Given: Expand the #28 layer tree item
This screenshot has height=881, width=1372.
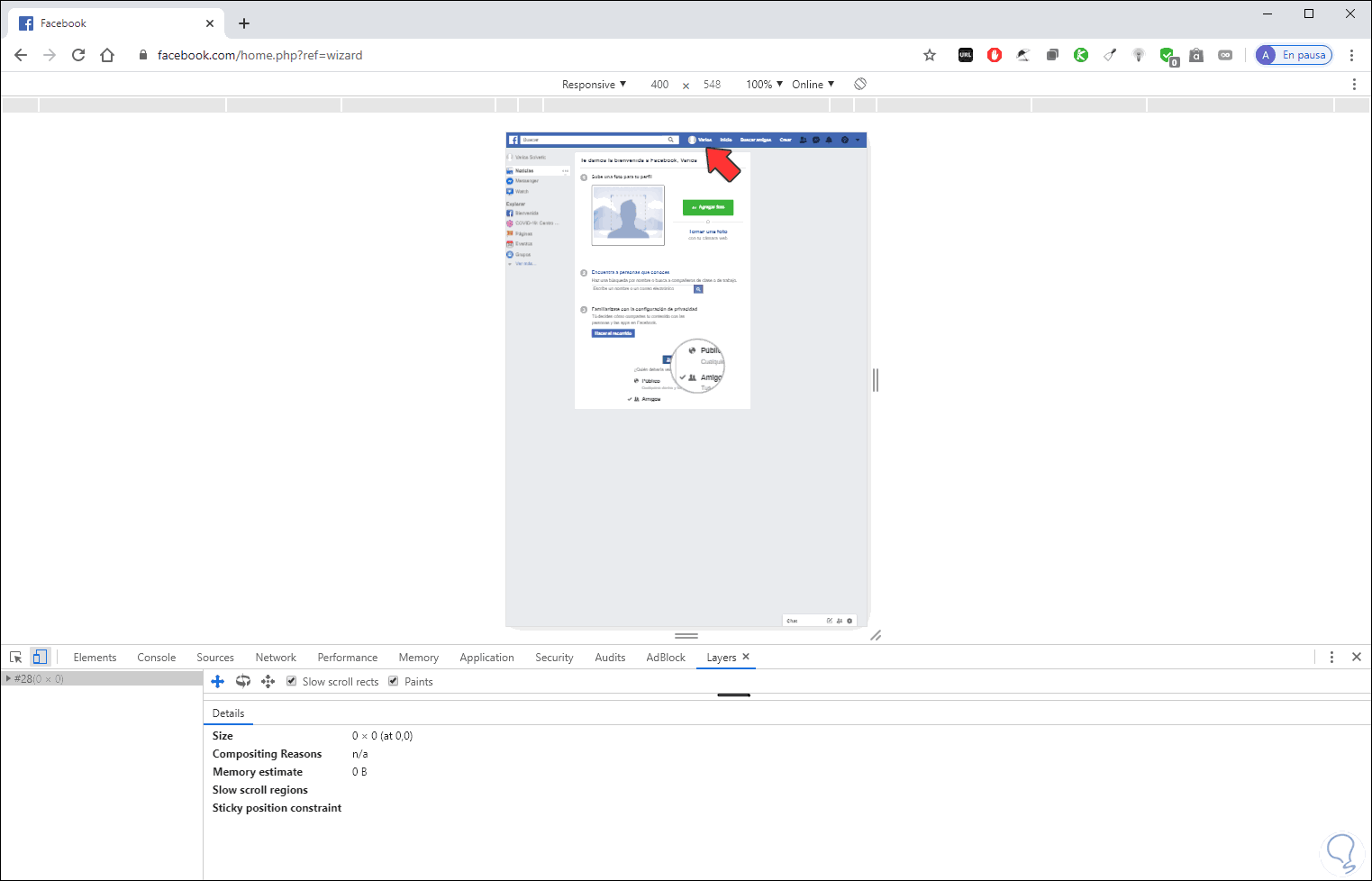Looking at the screenshot, I should [8, 678].
